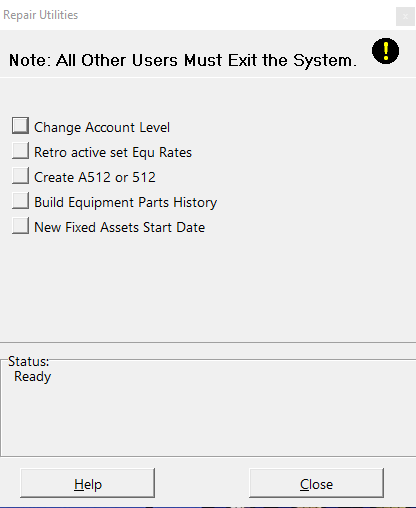Image resolution: width=416 pixels, height=508 pixels.
Task: Select the New Fixed Assets Start Date checkbox
Action: [x=20, y=226]
